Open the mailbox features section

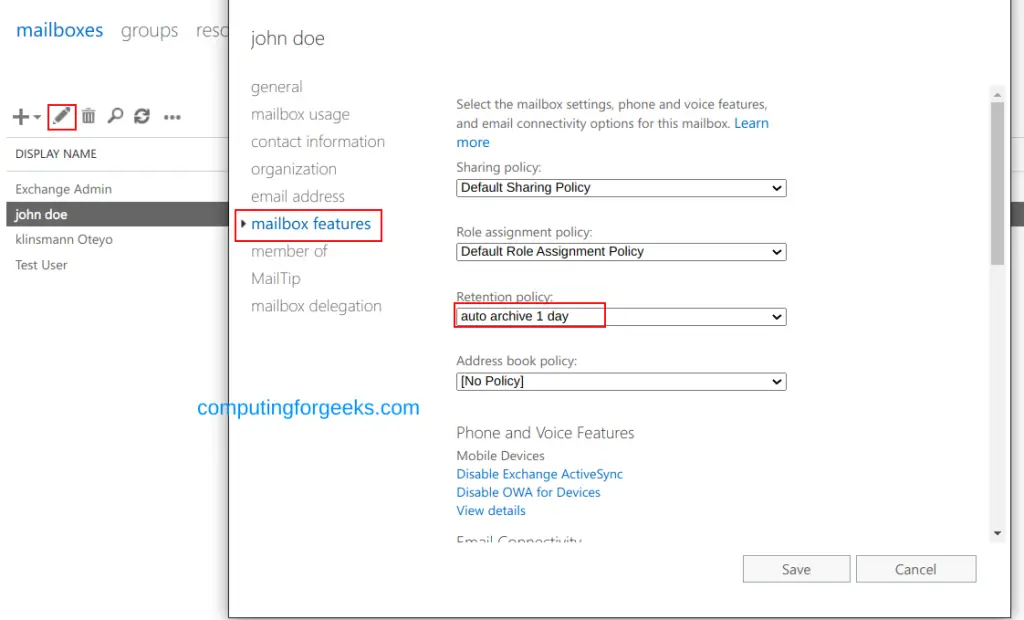pyautogui.click(x=310, y=224)
